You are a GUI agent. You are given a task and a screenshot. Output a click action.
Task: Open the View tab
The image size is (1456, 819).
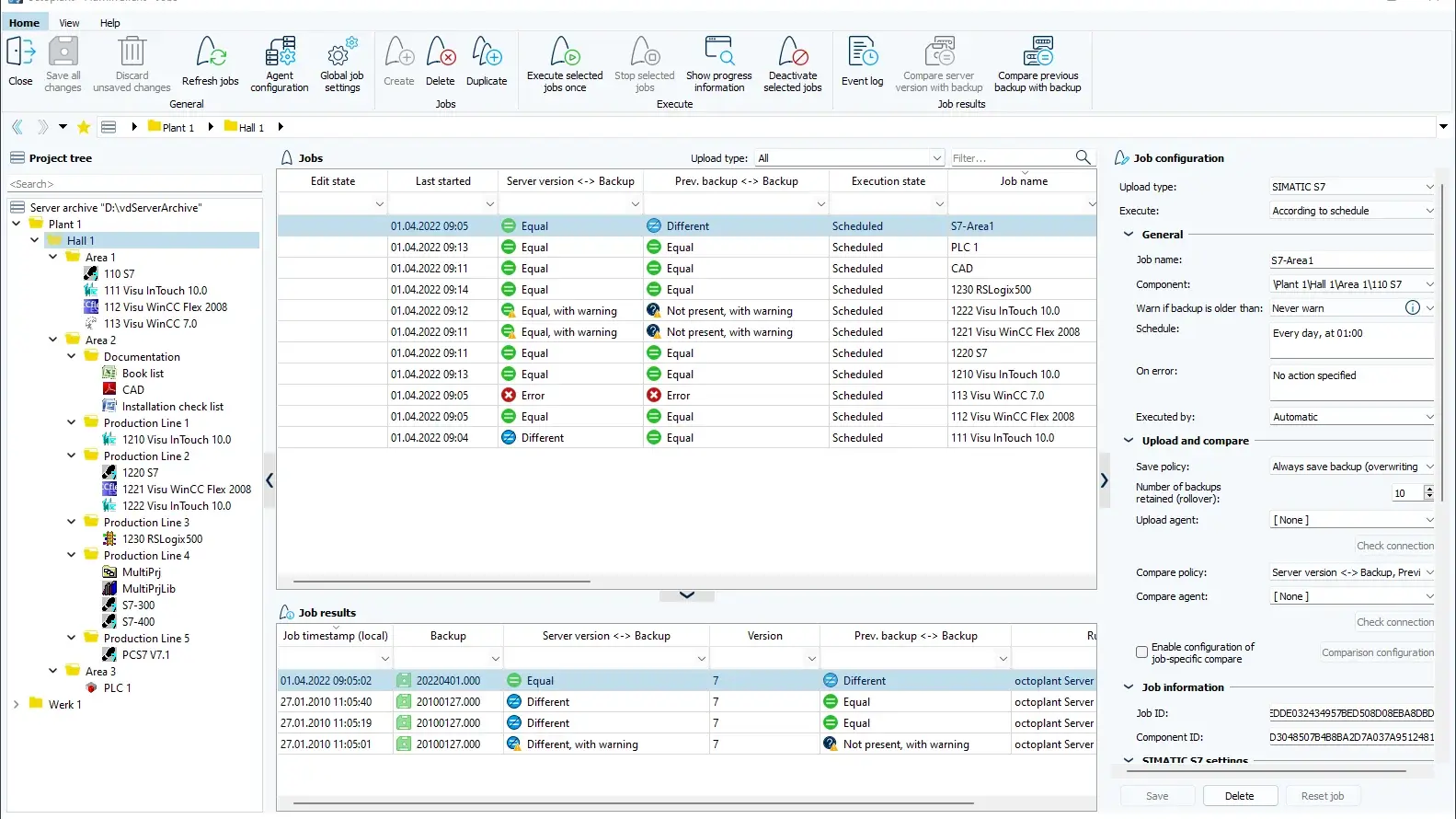point(69,23)
